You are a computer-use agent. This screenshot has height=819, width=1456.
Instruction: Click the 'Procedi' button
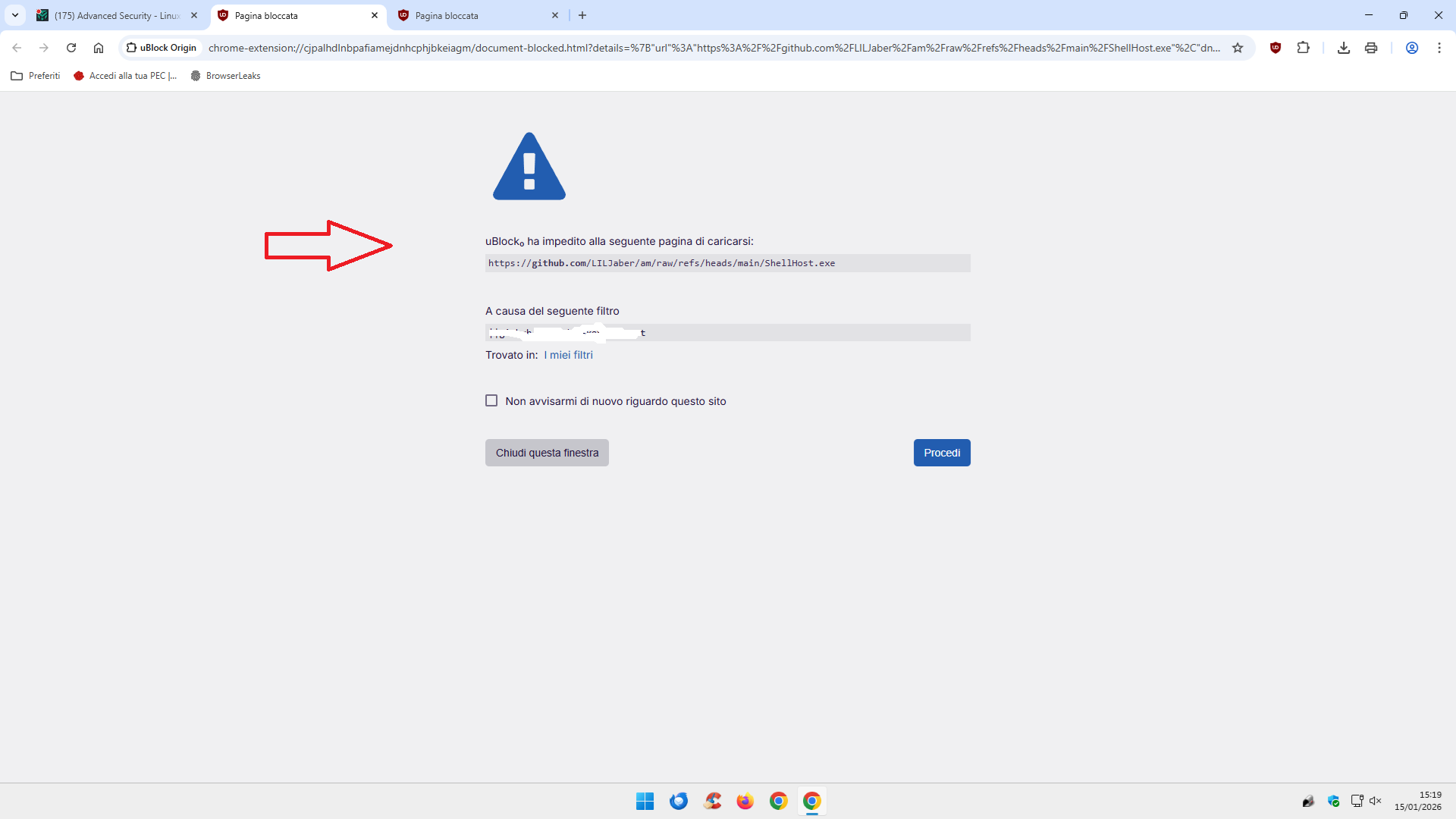point(941,453)
